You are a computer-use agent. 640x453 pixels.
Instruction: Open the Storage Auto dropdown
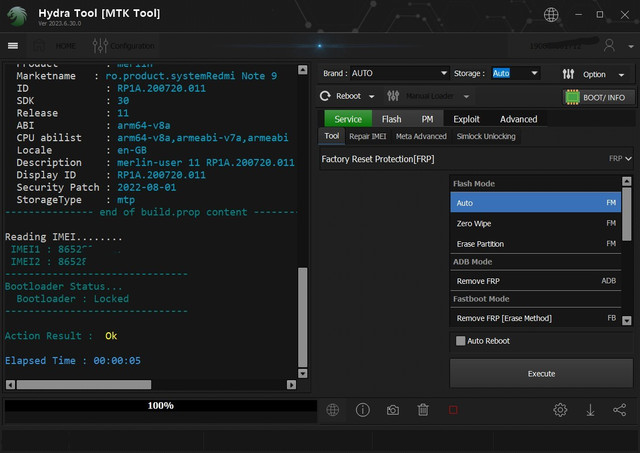516,73
